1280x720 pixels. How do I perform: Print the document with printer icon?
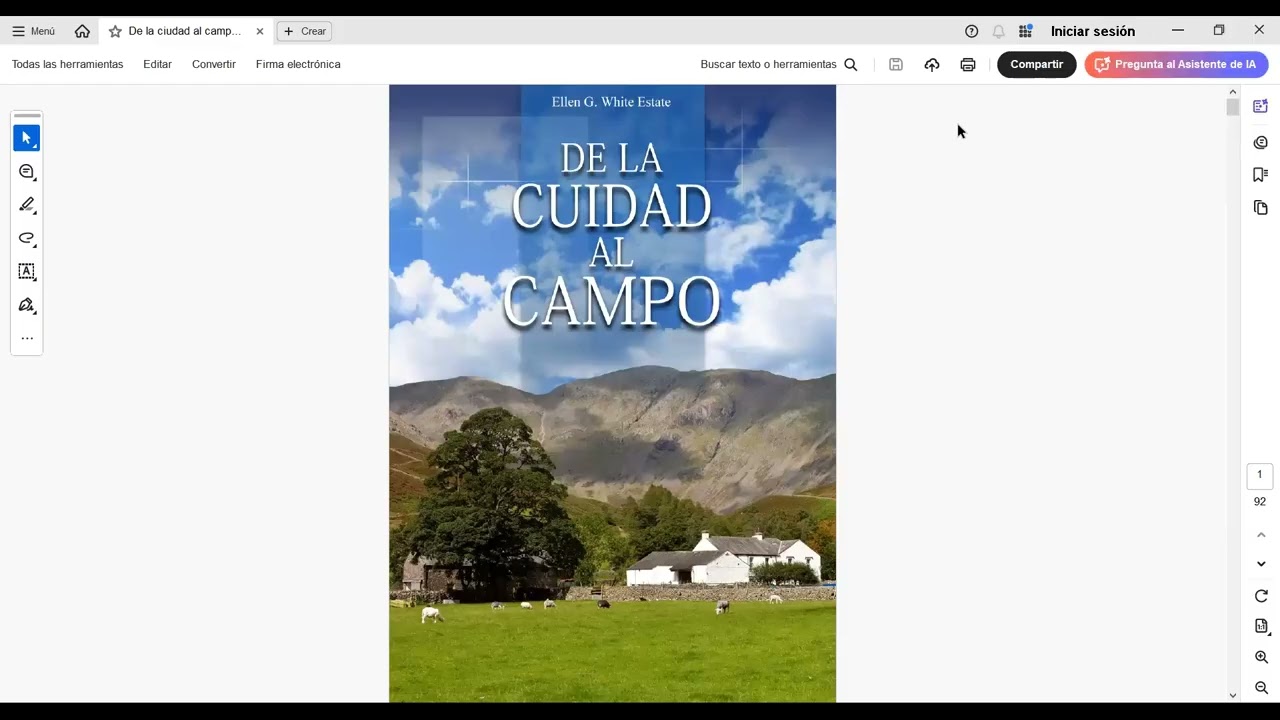point(968,64)
